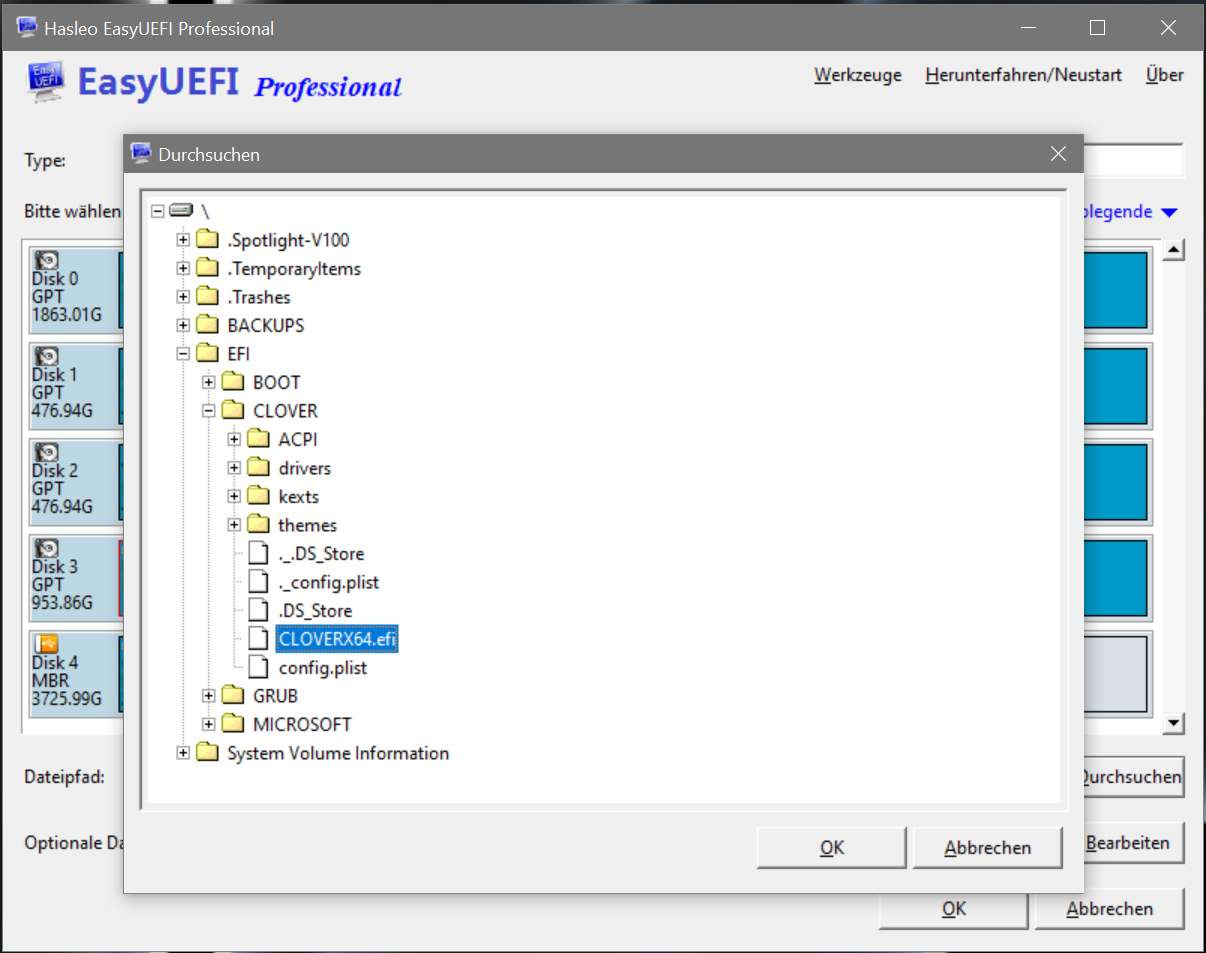1206x953 pixels.
Task: Expand the MICROSOFT folder node
Action: tap(209, 724)
